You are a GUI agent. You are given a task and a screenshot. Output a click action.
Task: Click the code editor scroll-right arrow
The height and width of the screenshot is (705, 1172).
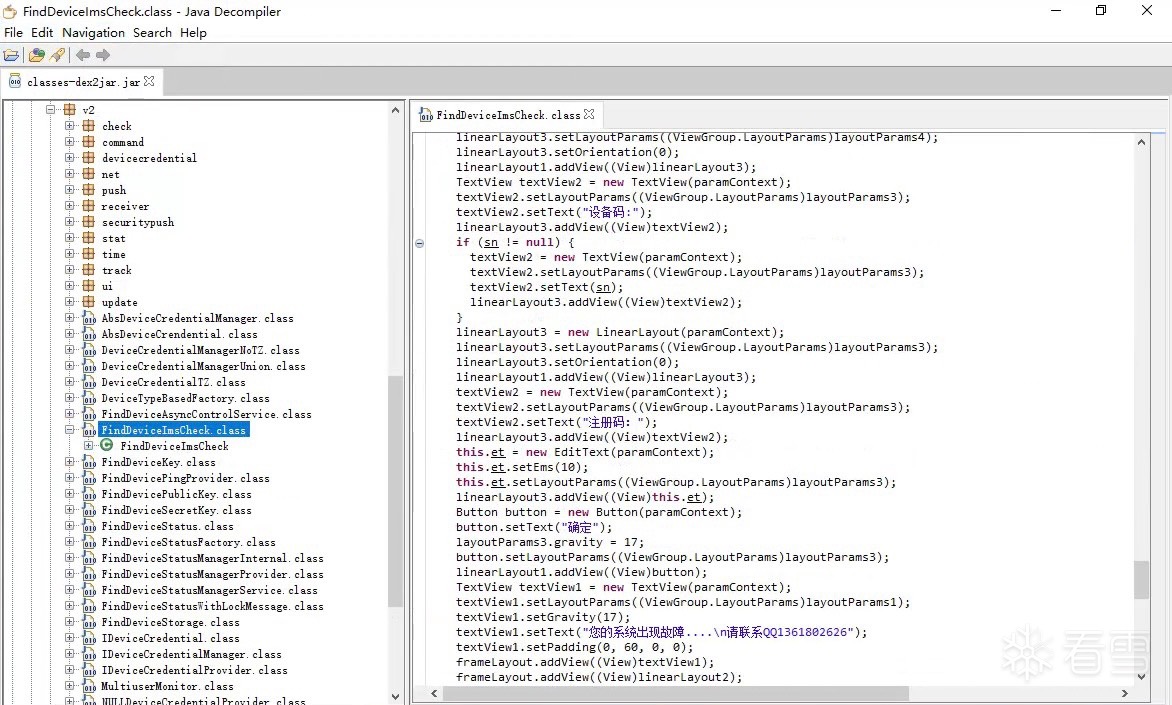[x=1124, y=693]
